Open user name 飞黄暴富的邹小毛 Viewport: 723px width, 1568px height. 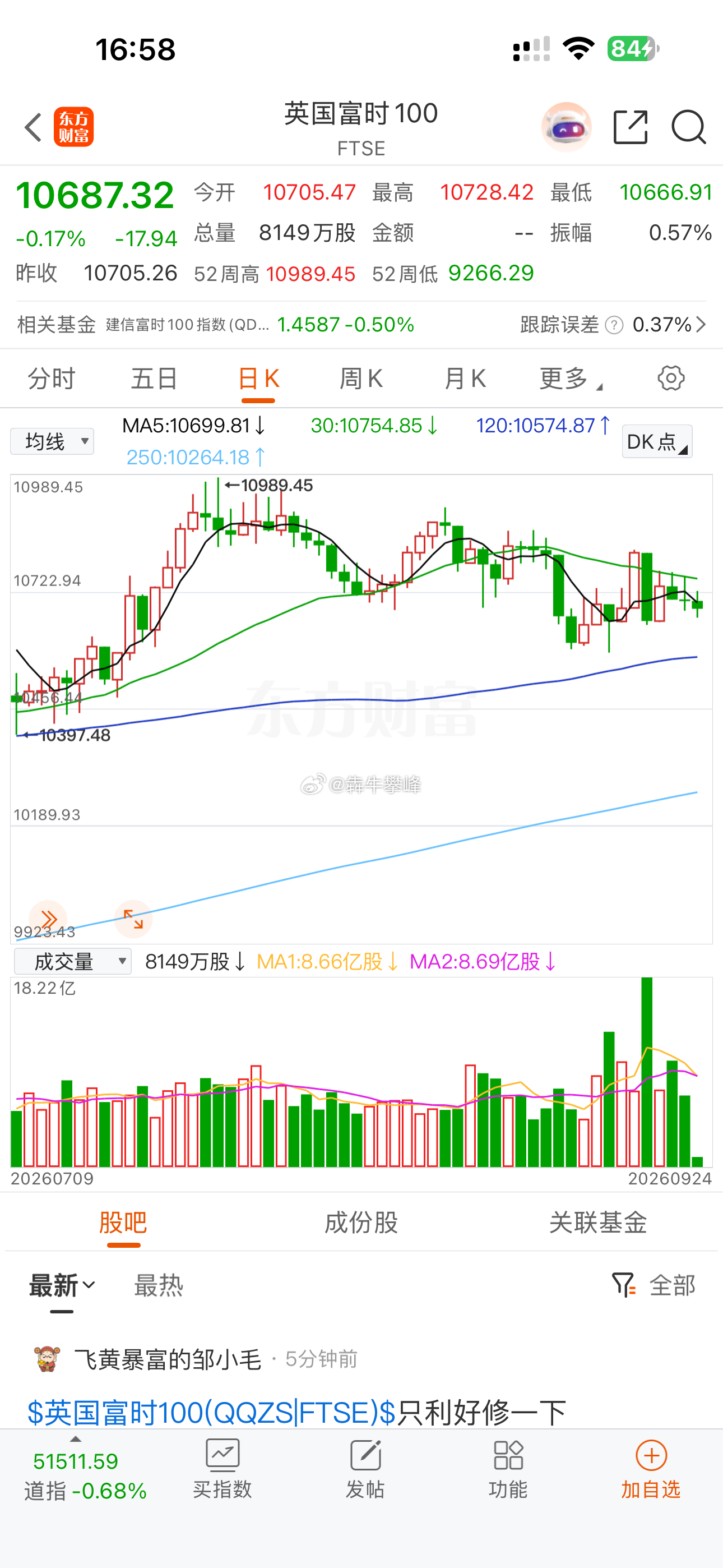[x=168, y=1359]
